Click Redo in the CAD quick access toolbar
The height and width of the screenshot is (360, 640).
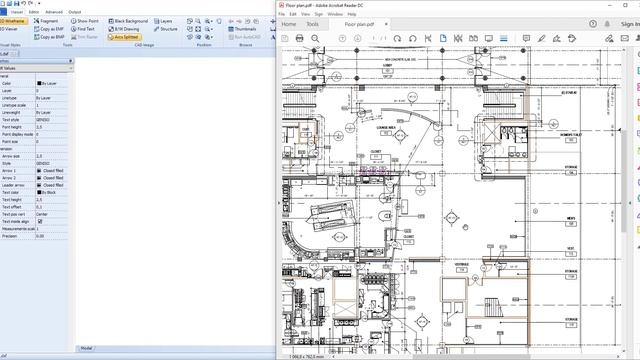pyautogui.click(x=31, y=3)
